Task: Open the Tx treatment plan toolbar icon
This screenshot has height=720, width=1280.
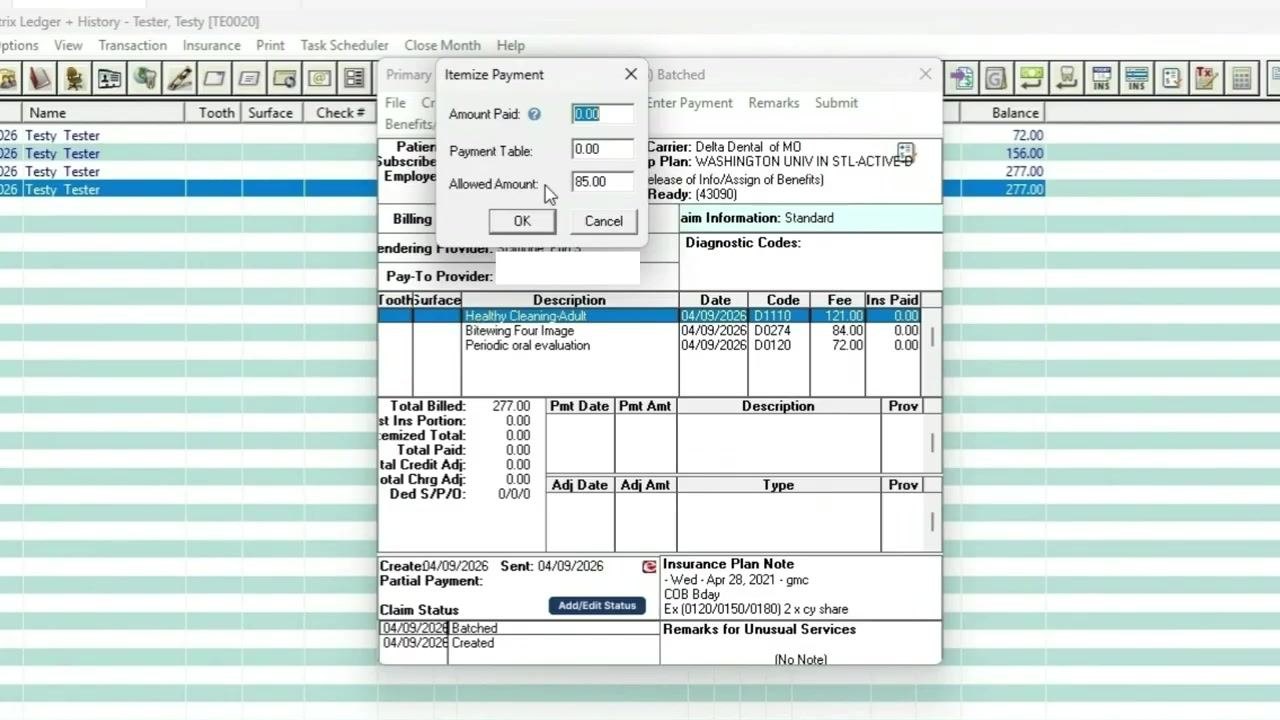Action: (x=1206, y=77)
